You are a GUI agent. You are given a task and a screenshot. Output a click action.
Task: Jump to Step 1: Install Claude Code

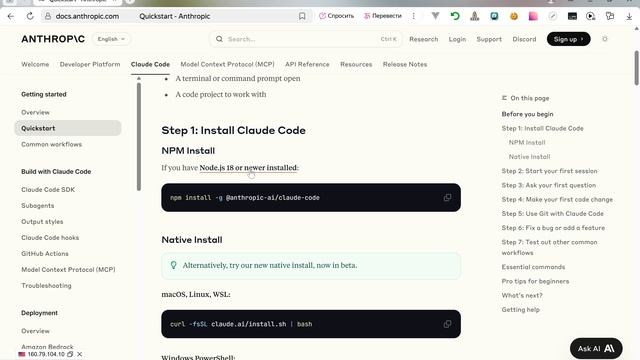542,128
